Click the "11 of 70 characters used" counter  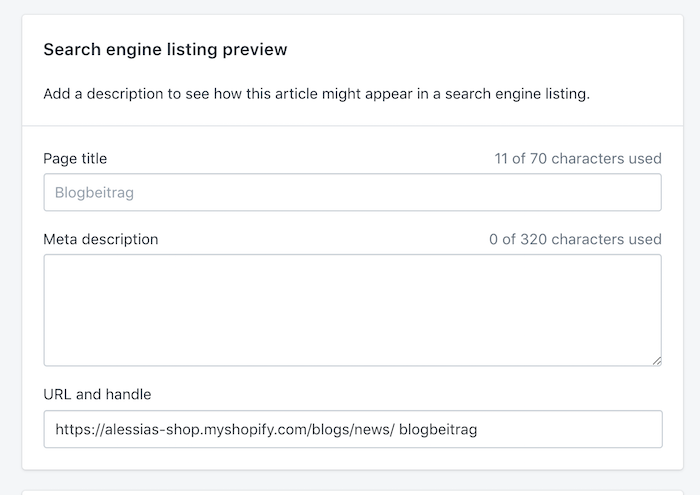tap(578, 158)
